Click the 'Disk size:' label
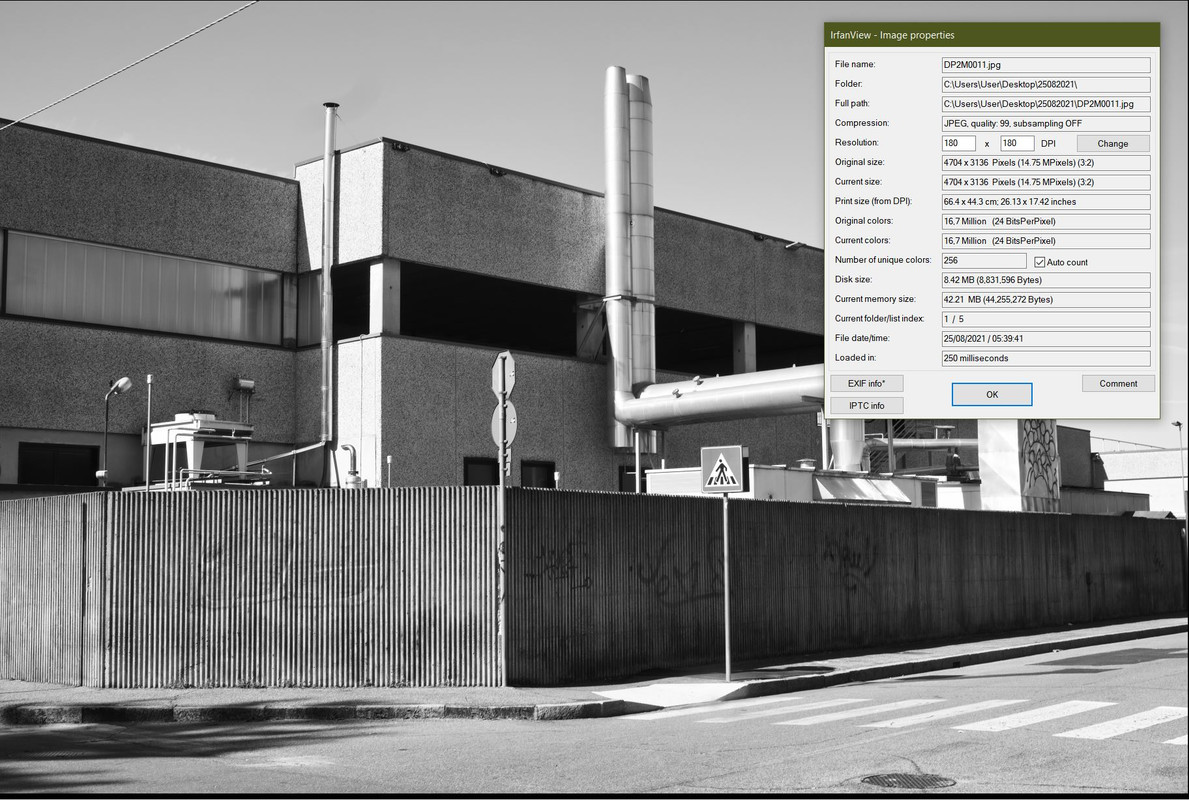Viewport: 1189px width, 800px height. [853, 280]
